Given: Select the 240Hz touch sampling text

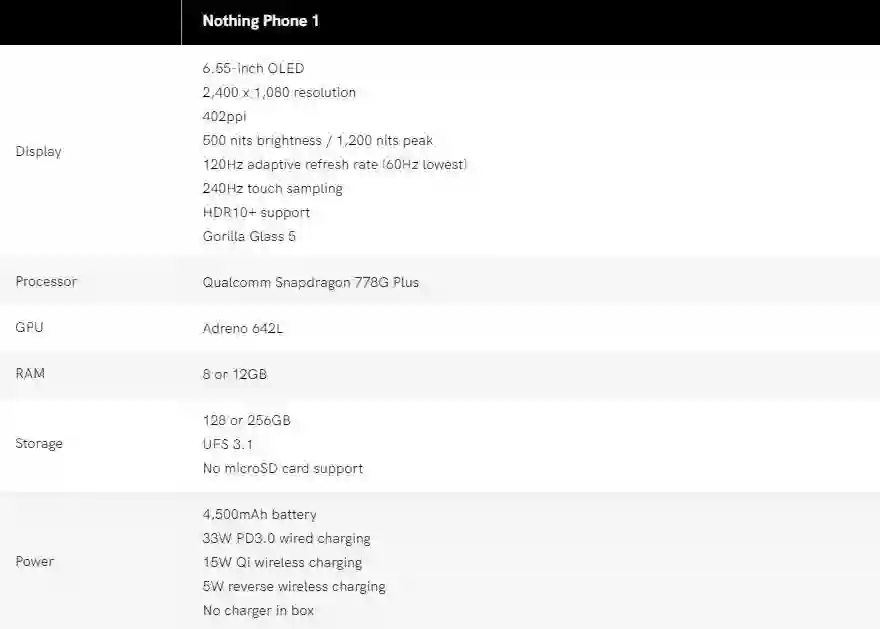Looking at the screenshot, I should [x=272, y=189].
